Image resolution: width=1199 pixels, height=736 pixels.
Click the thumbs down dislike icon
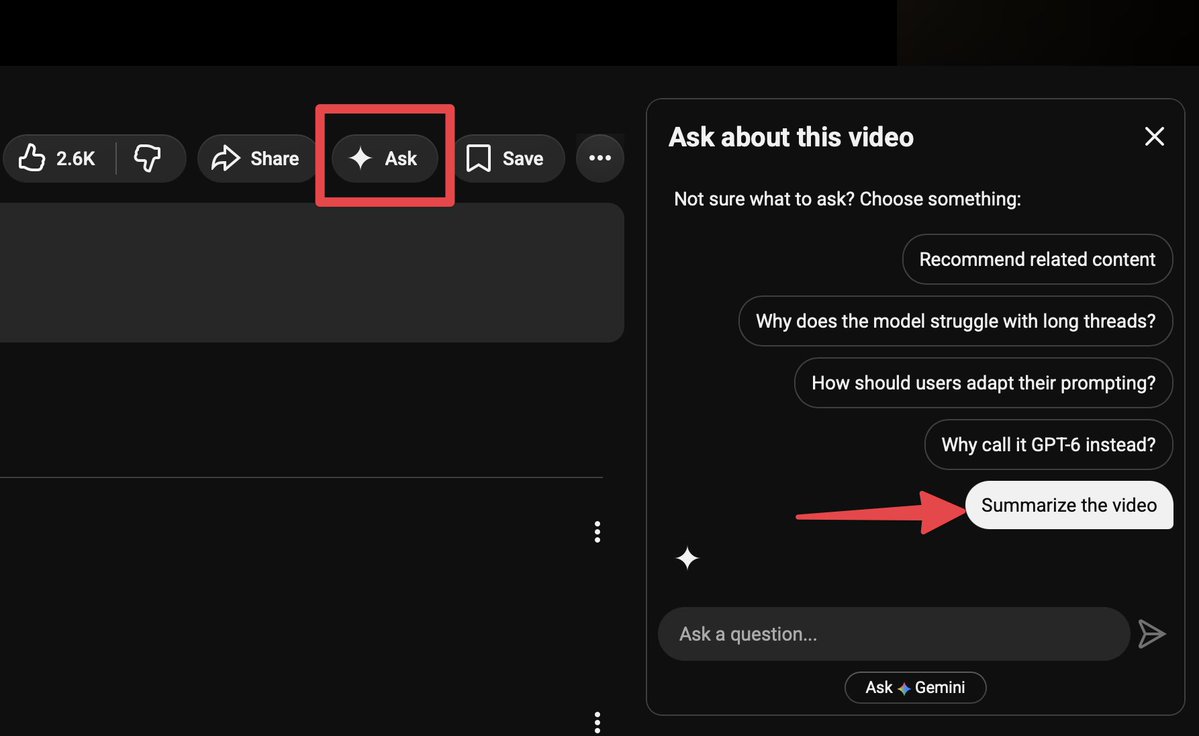click(148, 158)
